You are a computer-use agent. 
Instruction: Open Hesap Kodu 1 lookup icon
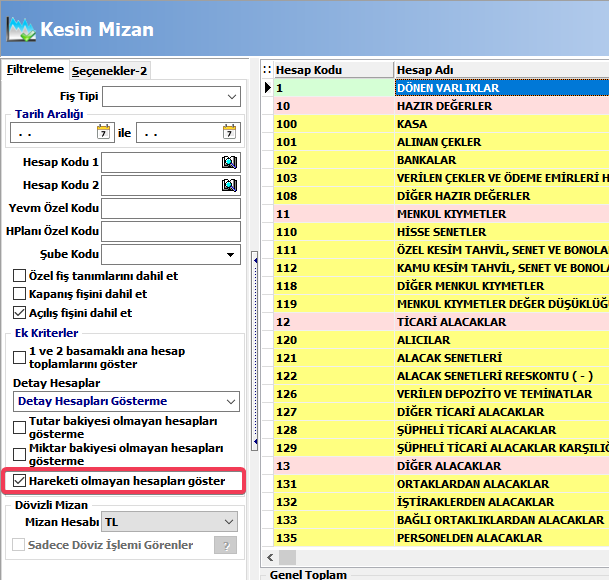(229, 162)
